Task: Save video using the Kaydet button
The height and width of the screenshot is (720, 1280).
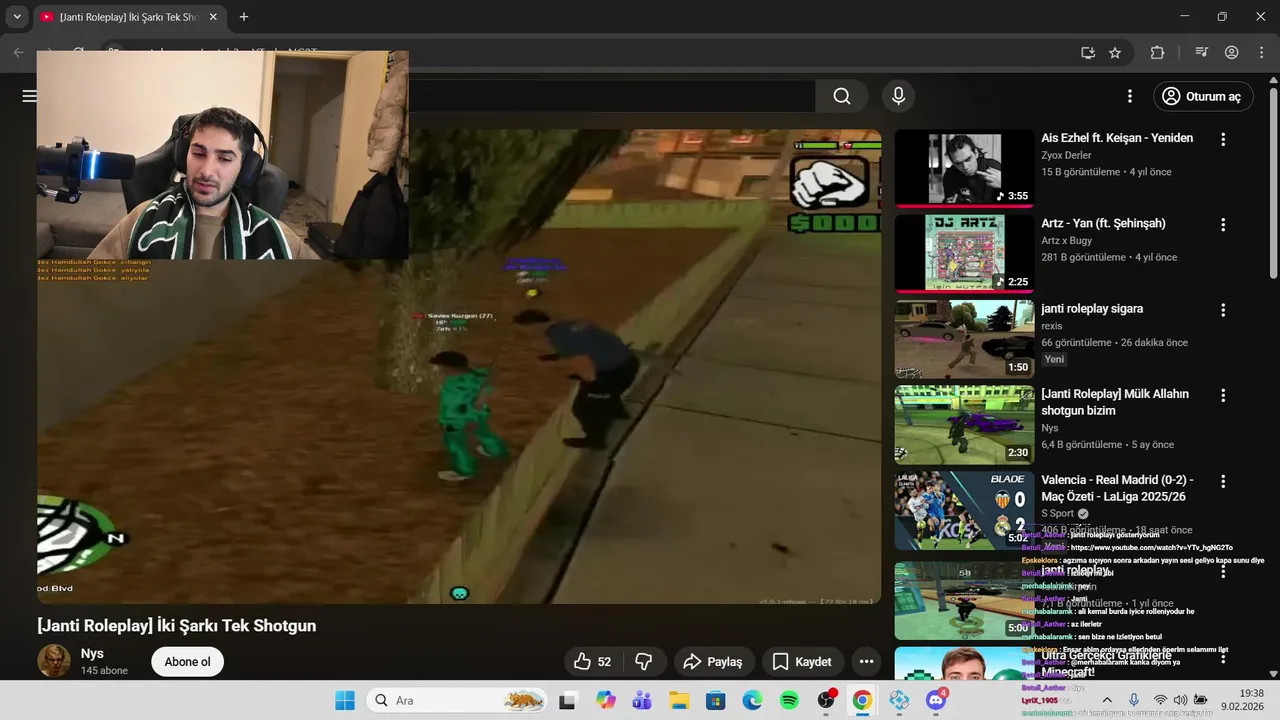Action: tap(802, 662)
